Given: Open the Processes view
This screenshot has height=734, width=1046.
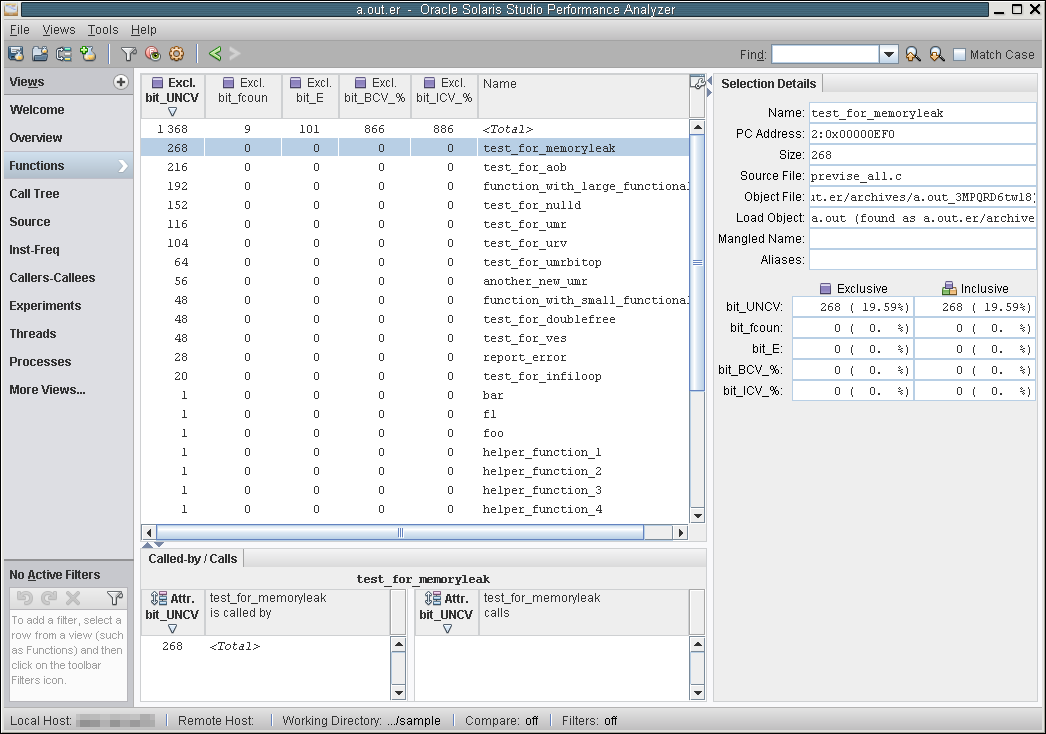Looking at the screenshot, I should (x=68, y=362).
